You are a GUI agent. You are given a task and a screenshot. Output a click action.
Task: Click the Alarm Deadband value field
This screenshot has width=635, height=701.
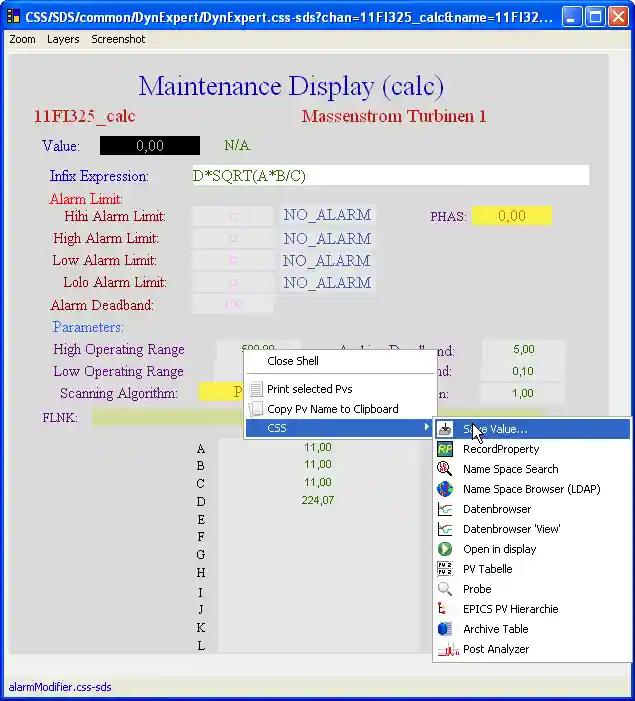[233, 304]
